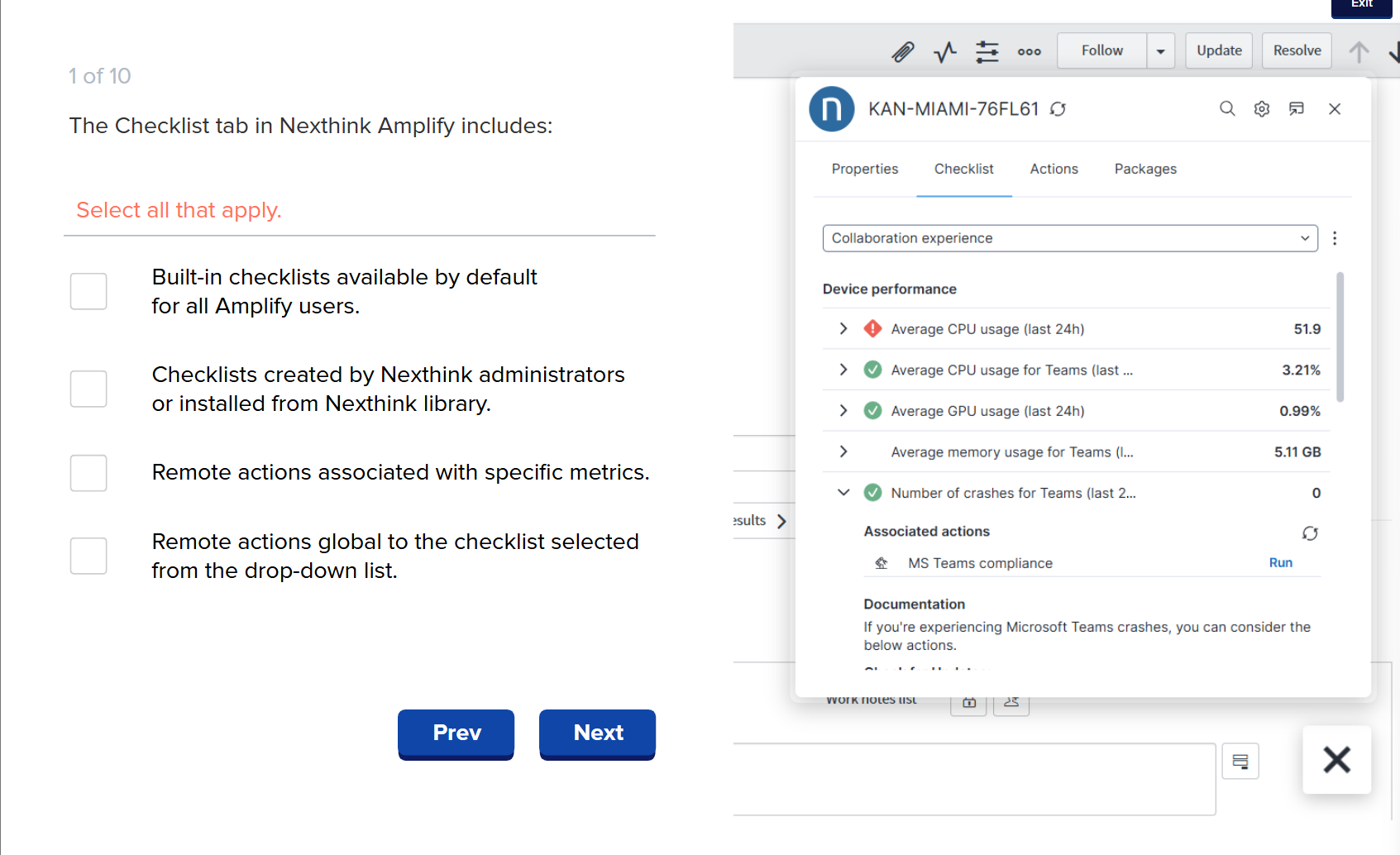Click the attachment paperclip icon

(x=903, y=50)
